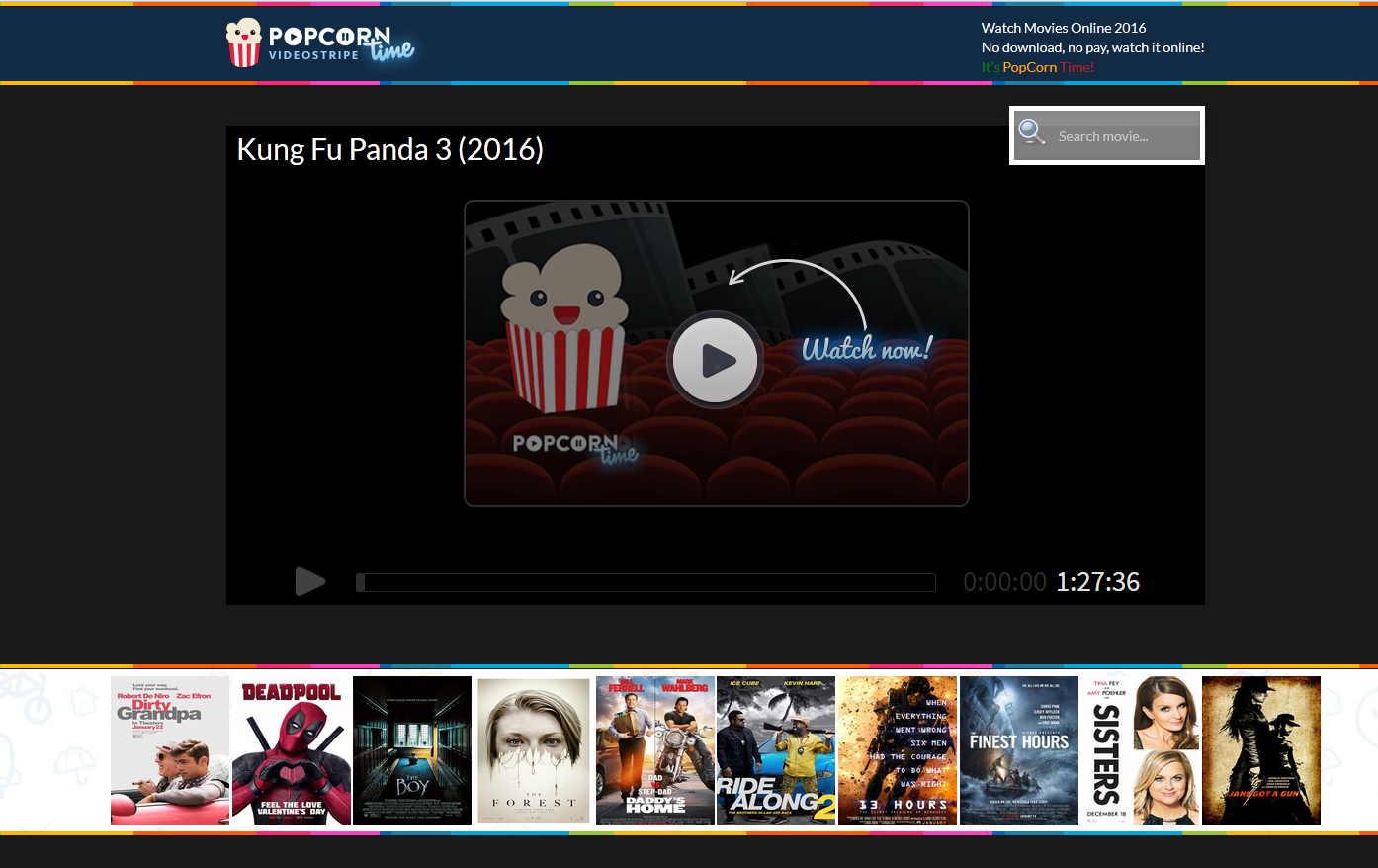Choose The Forest movie poster

click(x=534, y=750)
